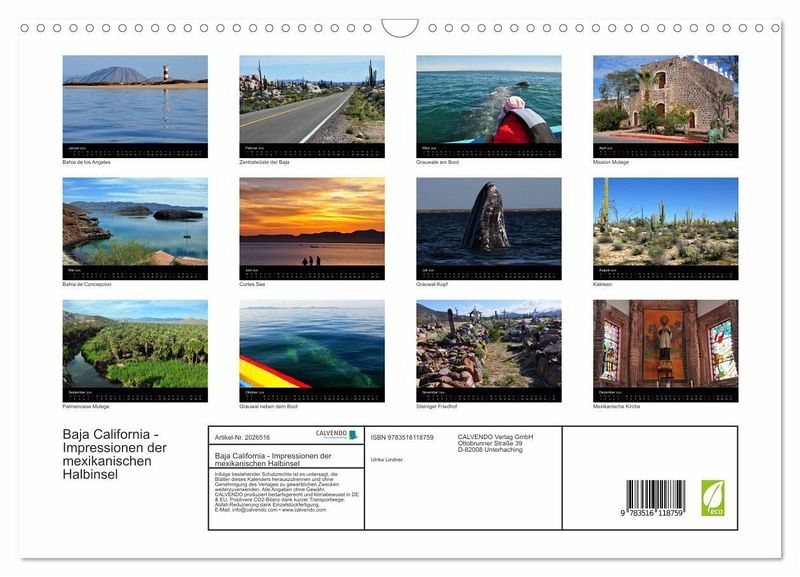Open the Steiniger Friedhof cemetery photo

(x=489, y=344)
